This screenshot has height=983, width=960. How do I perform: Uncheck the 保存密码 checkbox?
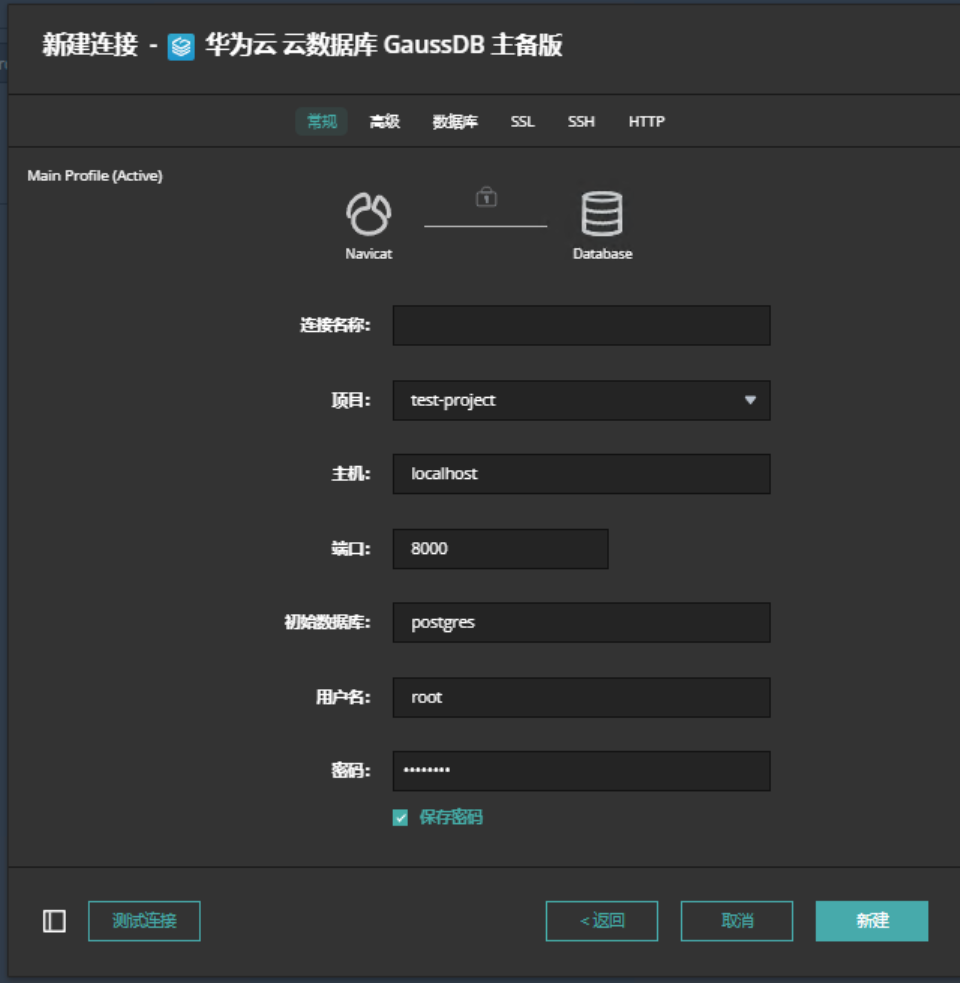pos(401,818)
